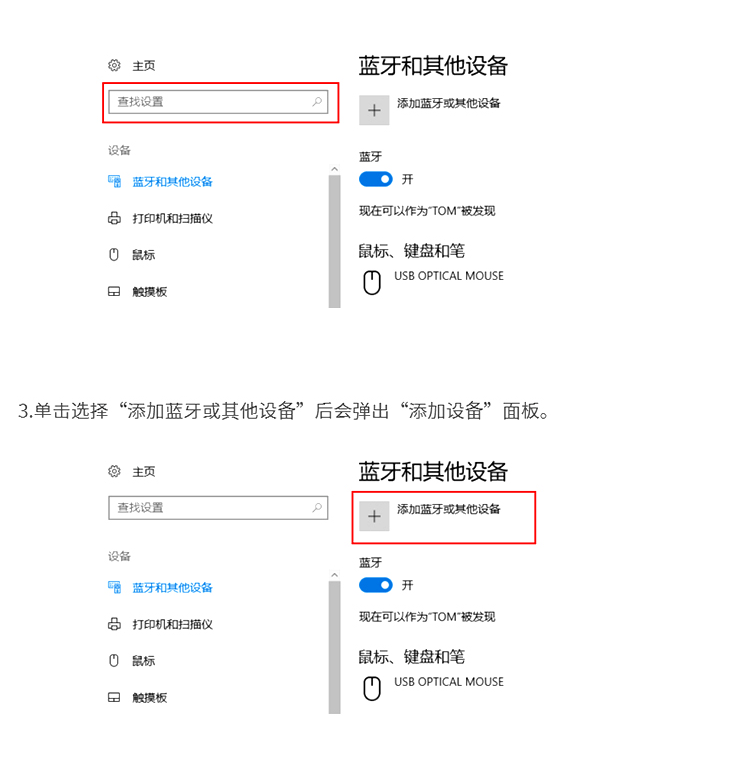
Task: Open 打印机和扫描仪 in the upper sidebar
Action: coord(172,218)
